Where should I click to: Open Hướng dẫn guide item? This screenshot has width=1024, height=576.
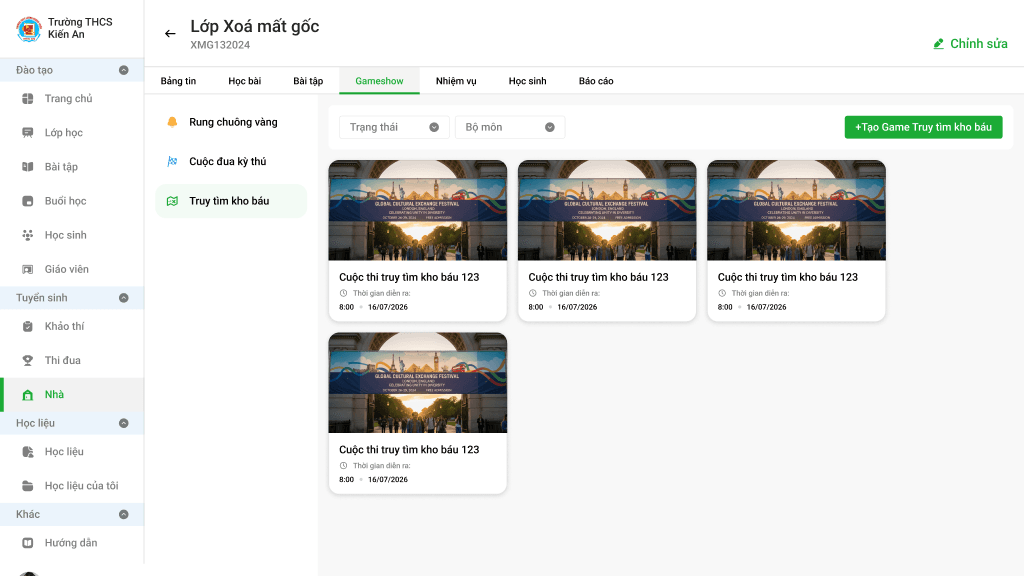(72, 543)
